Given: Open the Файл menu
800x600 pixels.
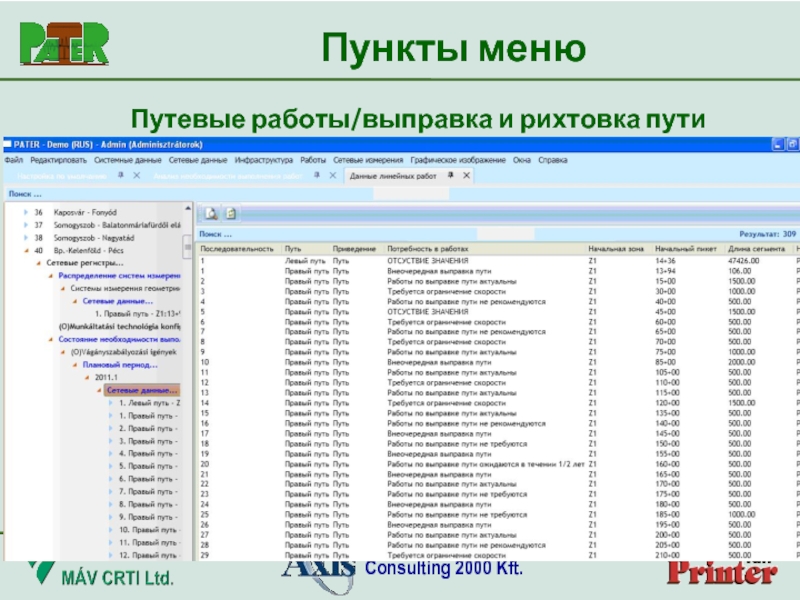Looking at the screenshot, I should point(14,160).
